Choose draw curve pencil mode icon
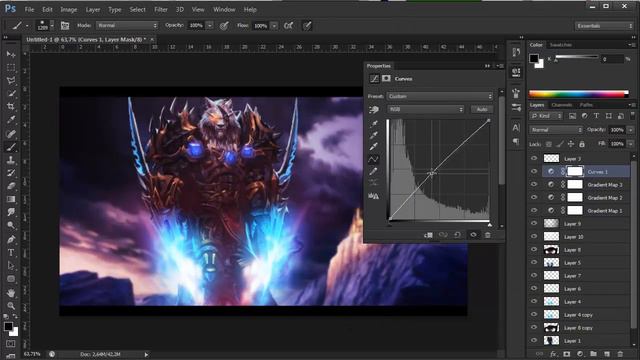640x360 pixels. pyautogui.click(x=373, y=171)
